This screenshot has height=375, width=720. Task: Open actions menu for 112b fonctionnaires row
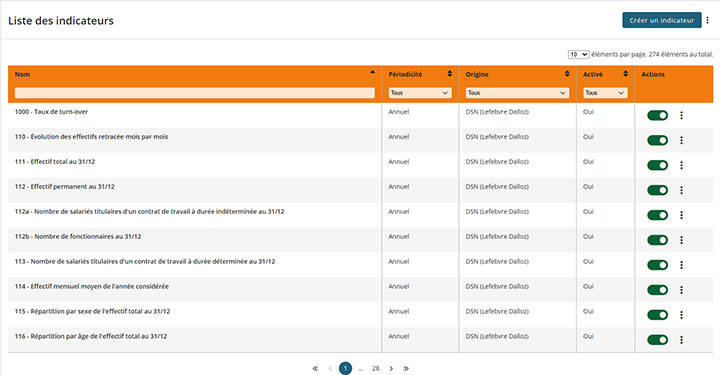tap(681, 240)
